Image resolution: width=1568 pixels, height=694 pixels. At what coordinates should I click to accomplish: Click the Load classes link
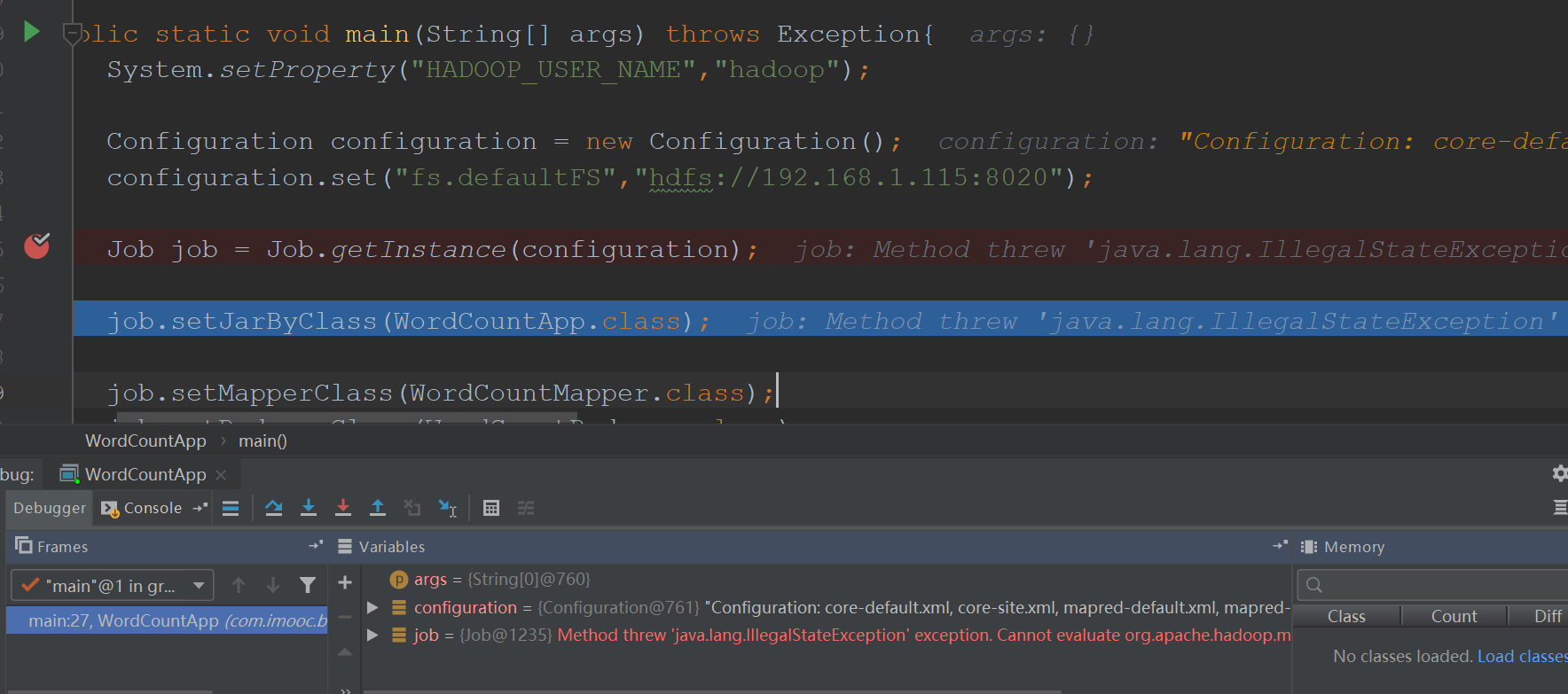click(x=1522, y=656)
